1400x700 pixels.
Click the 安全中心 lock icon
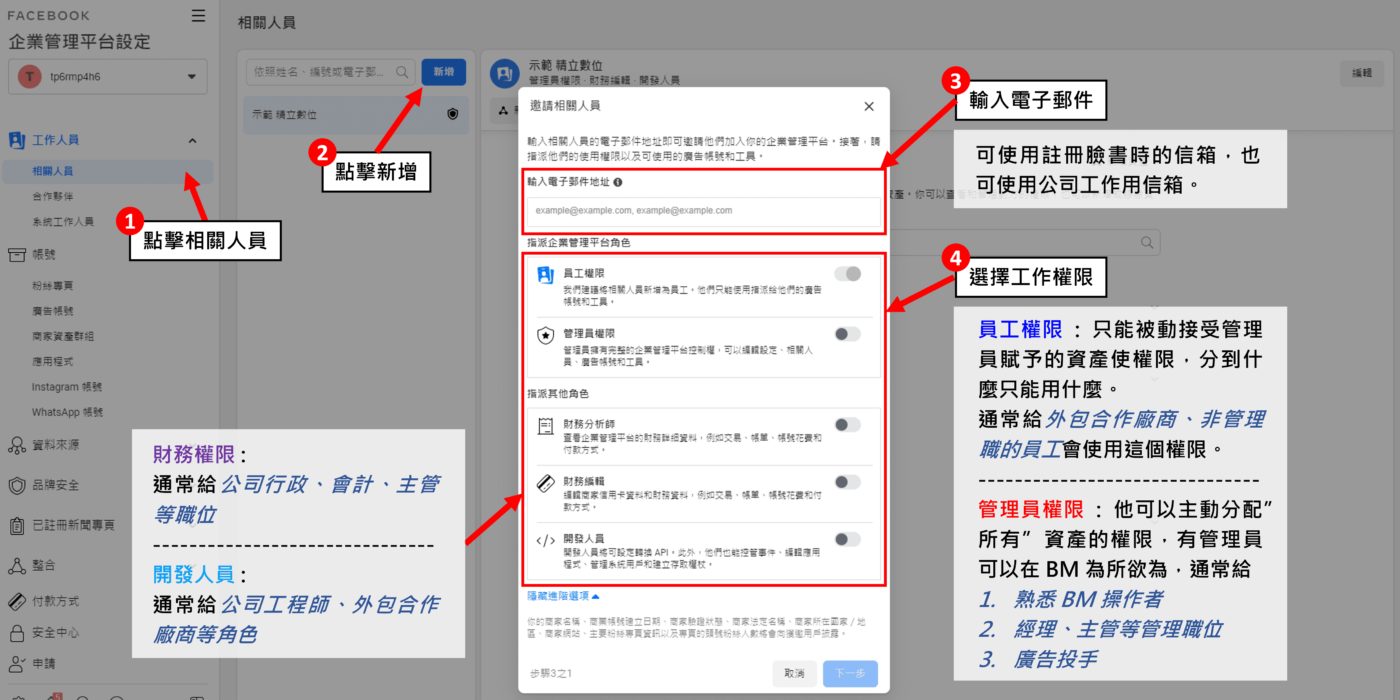(x=16, y=633)
